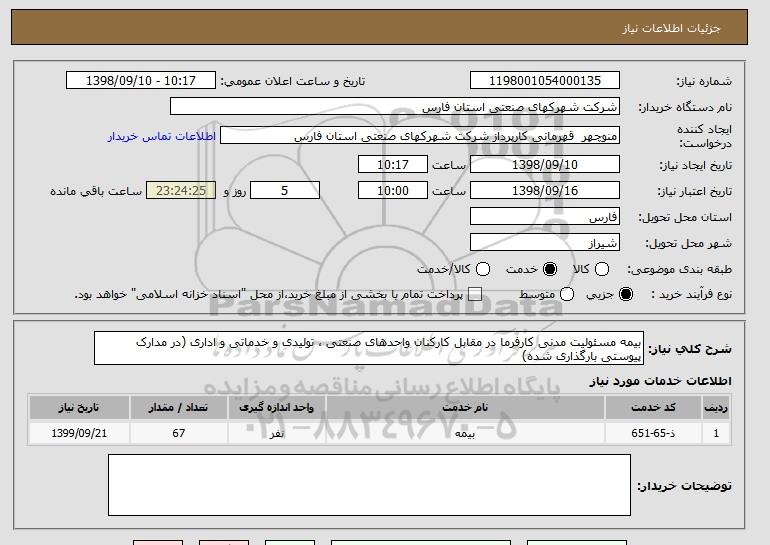Click the واحد اندازه گیری column header
Image resolution: width=770 pixels, height=545 pixels.
pyautogui.click(x=276, y=408)
